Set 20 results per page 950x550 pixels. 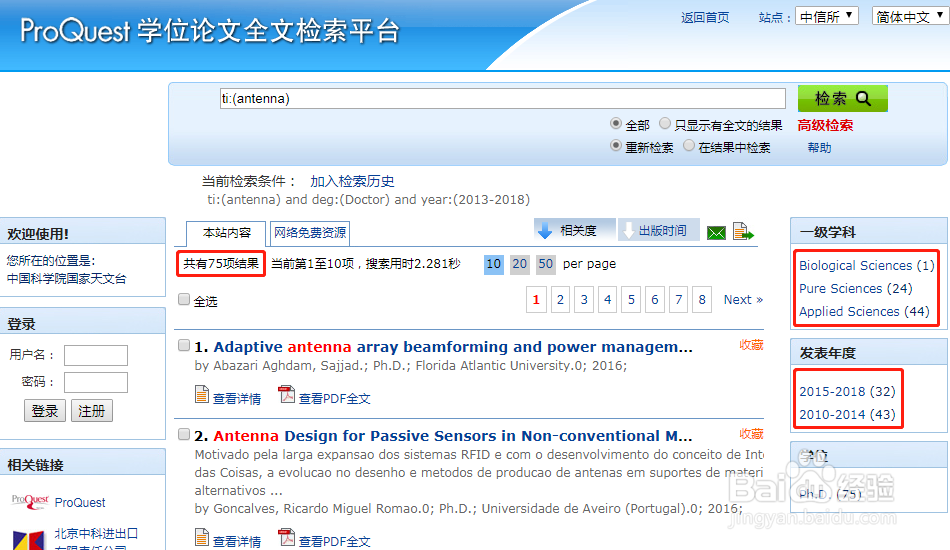click(519, 264)
